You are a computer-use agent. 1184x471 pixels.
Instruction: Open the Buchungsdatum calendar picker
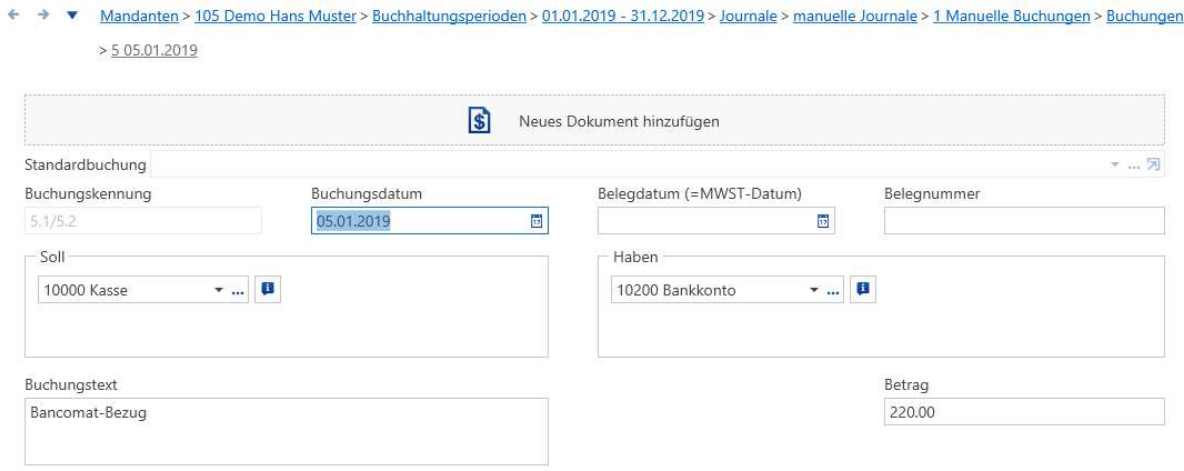coord(537,221)
